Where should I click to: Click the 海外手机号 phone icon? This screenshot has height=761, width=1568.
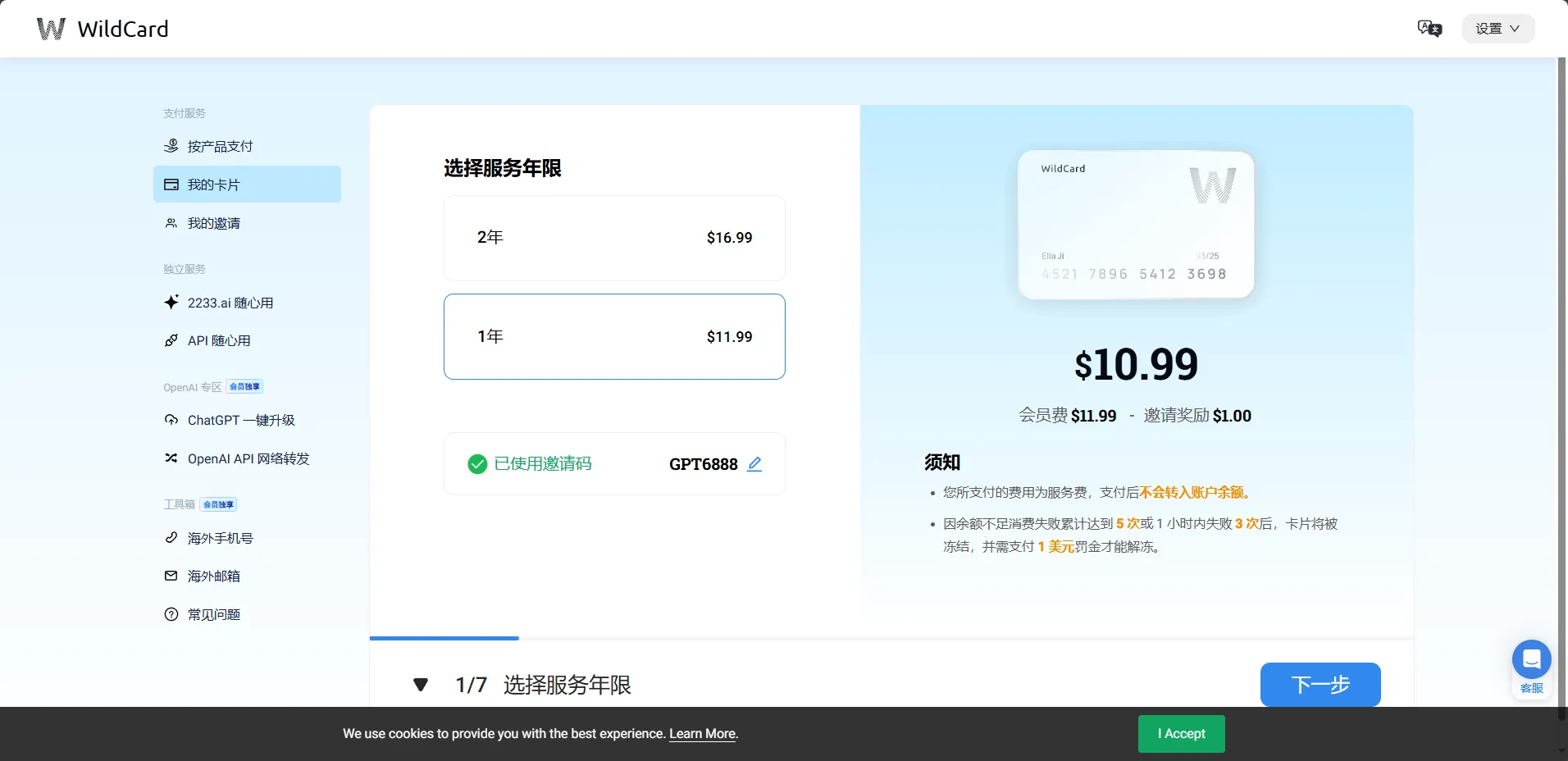[x=171, y=538]
